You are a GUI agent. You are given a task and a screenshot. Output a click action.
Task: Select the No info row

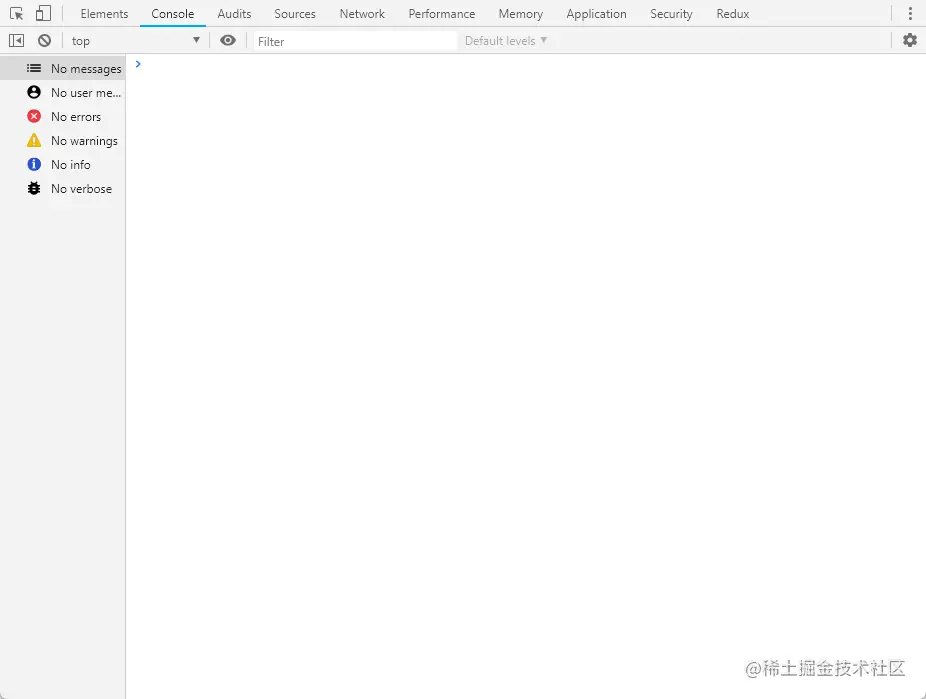click(63, 165)
